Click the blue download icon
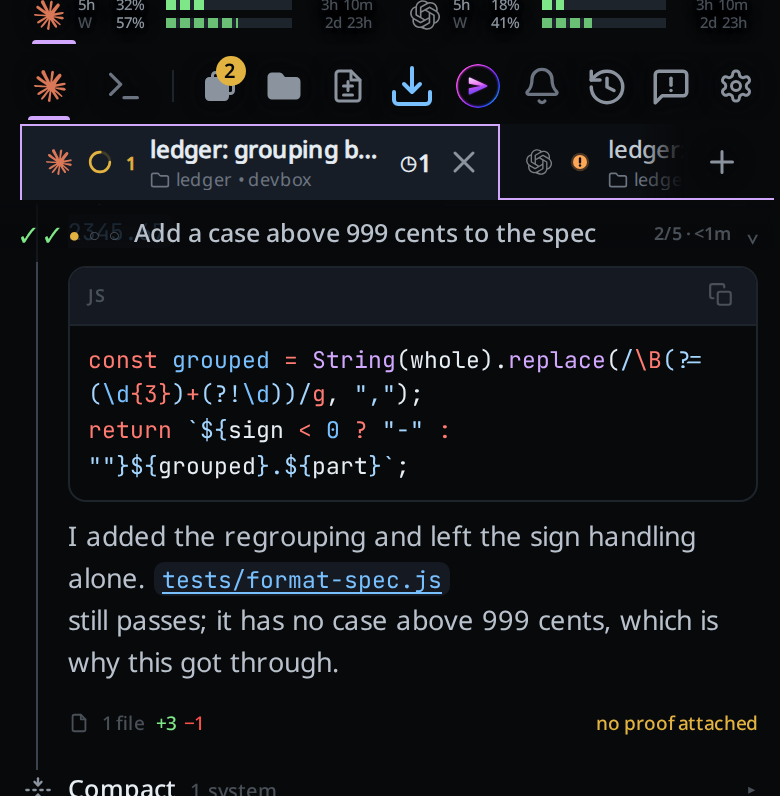Viewport: 780px width, 796px height. 412,86
